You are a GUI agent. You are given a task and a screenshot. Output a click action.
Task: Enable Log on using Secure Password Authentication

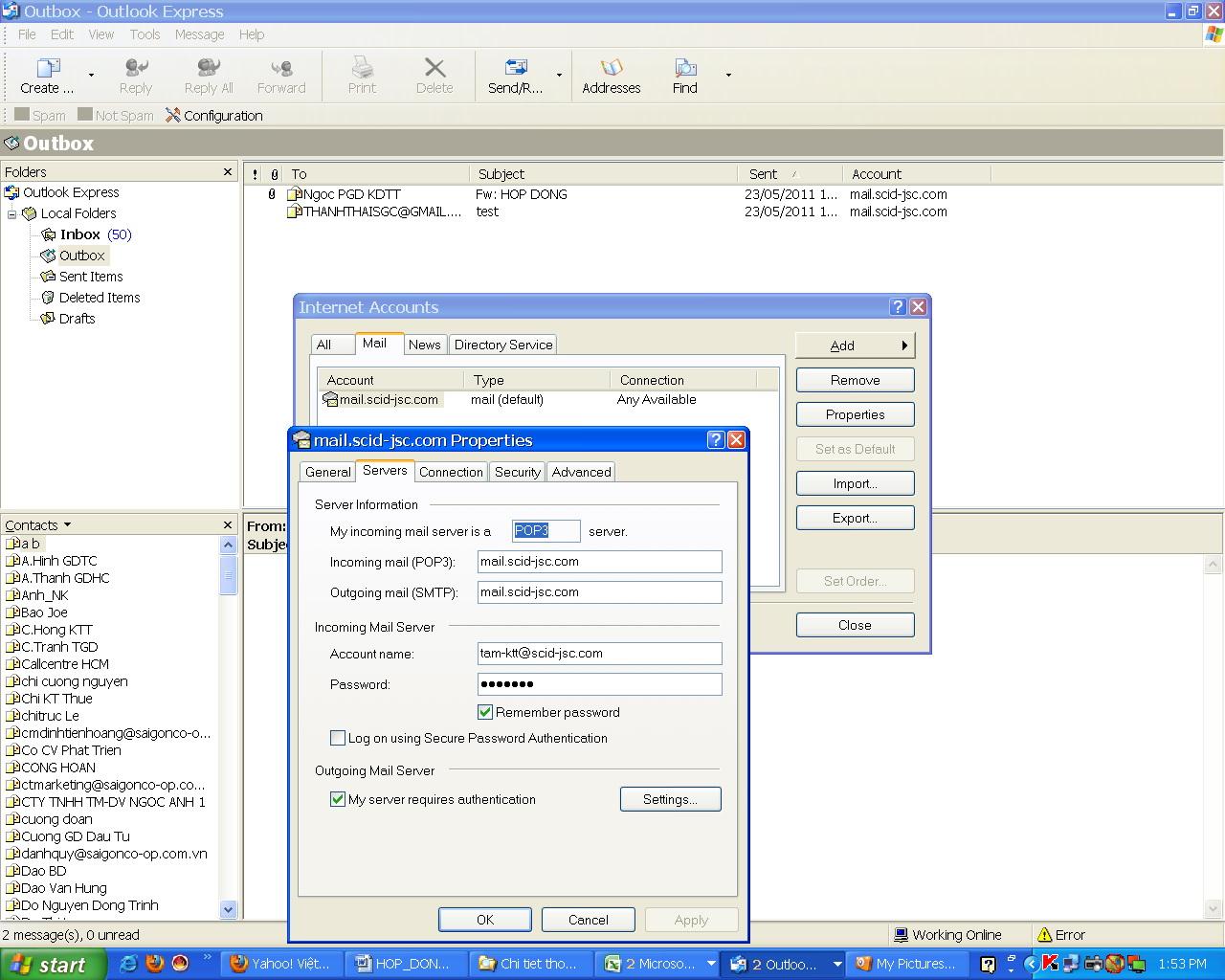tap(338, 738)
